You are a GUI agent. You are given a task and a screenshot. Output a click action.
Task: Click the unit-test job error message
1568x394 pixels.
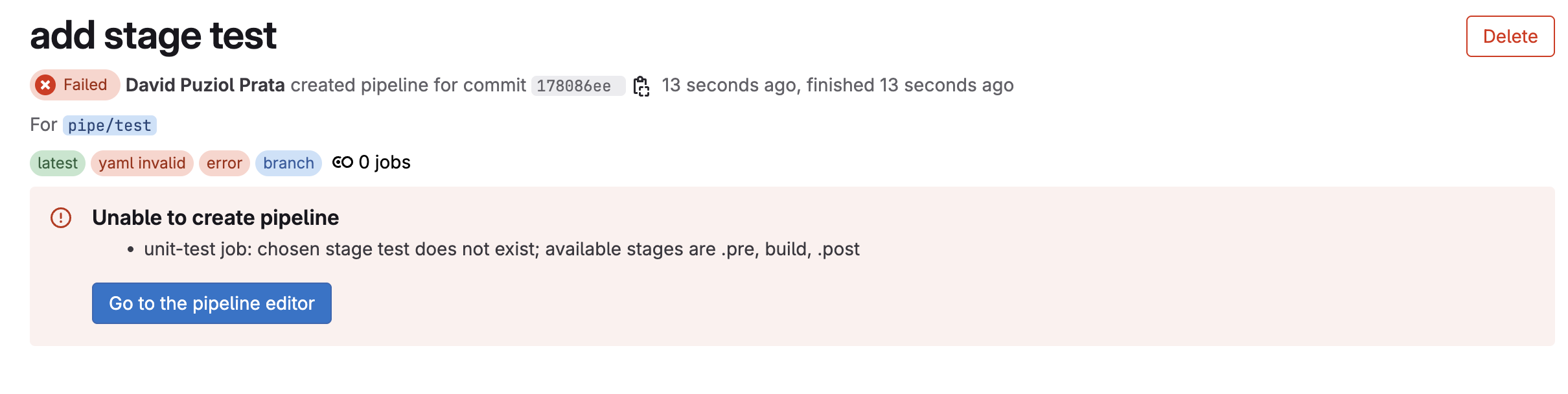(x=502, y=249)
